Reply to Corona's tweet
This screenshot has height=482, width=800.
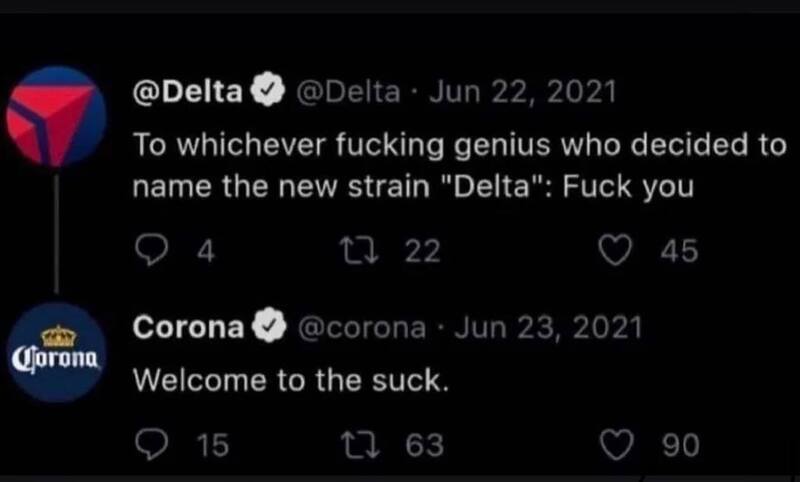coord(152,445)
